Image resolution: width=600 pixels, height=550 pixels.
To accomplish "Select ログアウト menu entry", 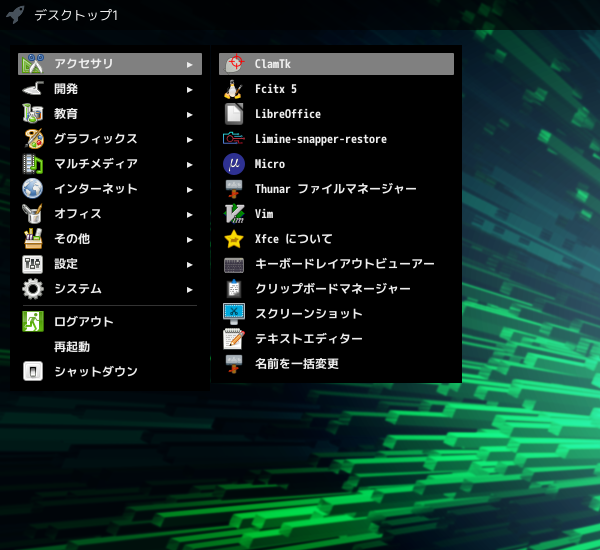I will [x=110, y=322].
